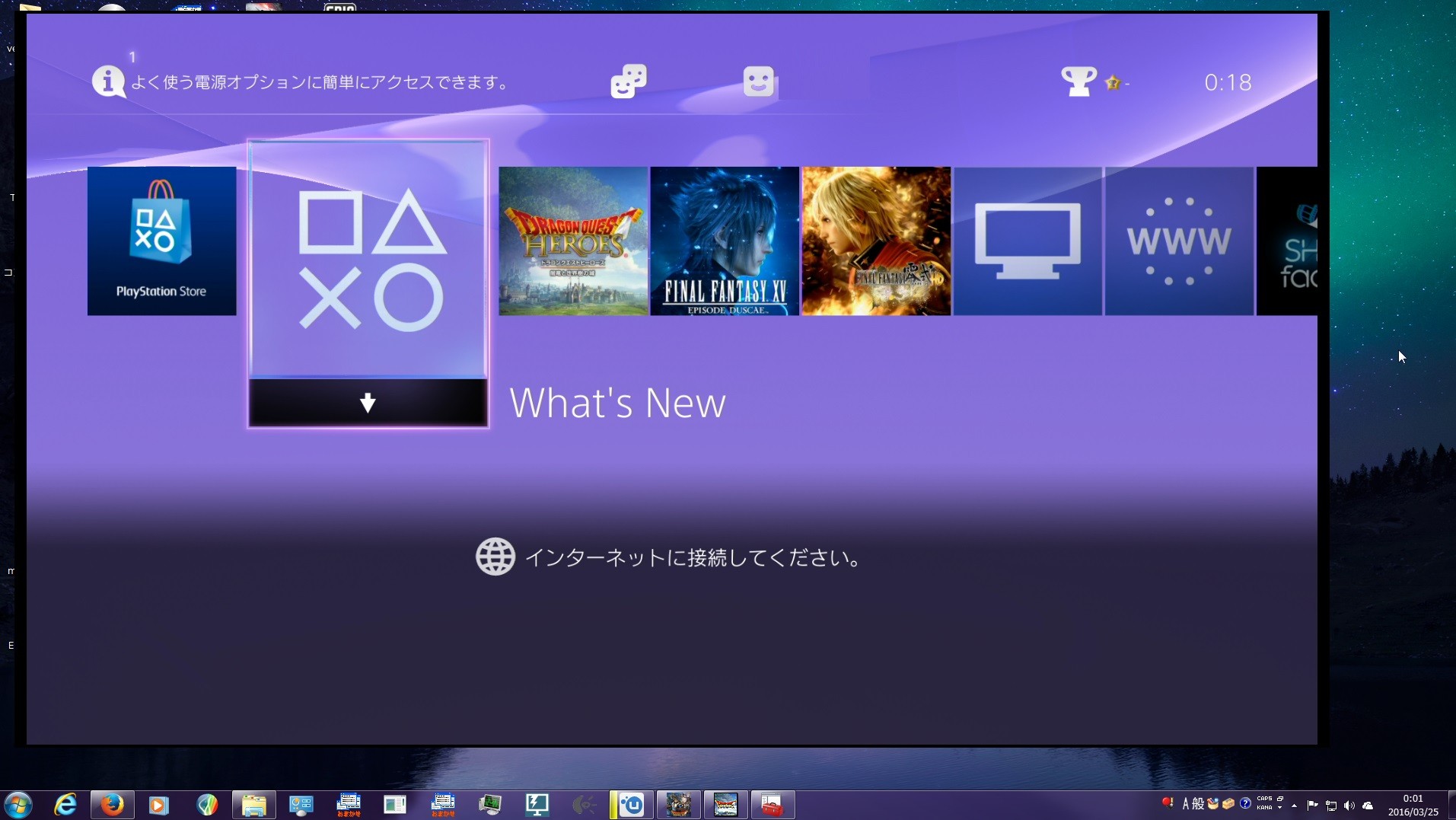Toggle the CAPS lock indicator in language bar

(x=1264, y=799)
